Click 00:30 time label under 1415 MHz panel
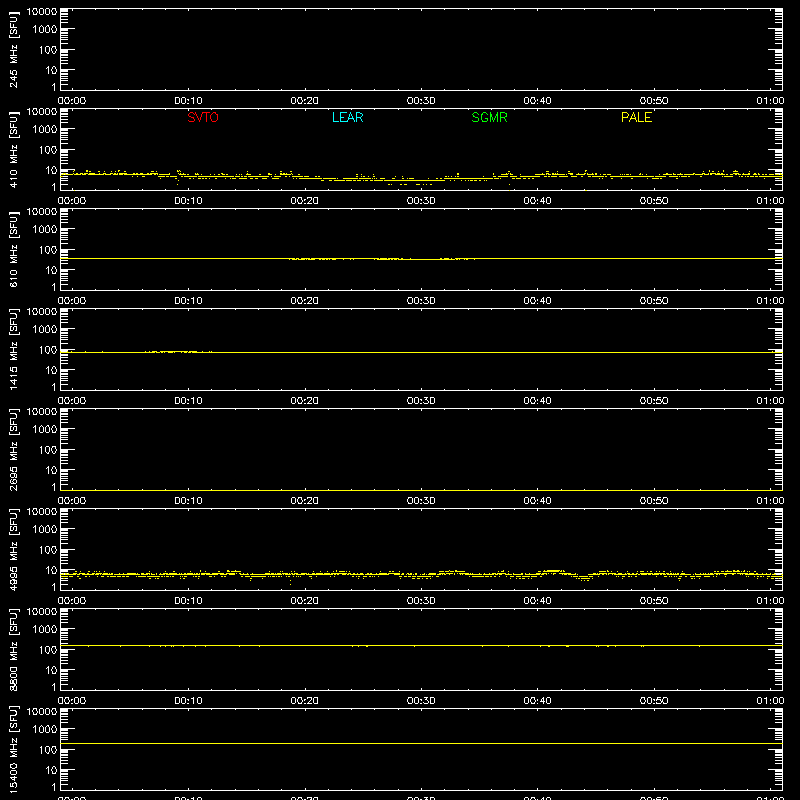Screen dimensions: 800x800 pos(421,401)
